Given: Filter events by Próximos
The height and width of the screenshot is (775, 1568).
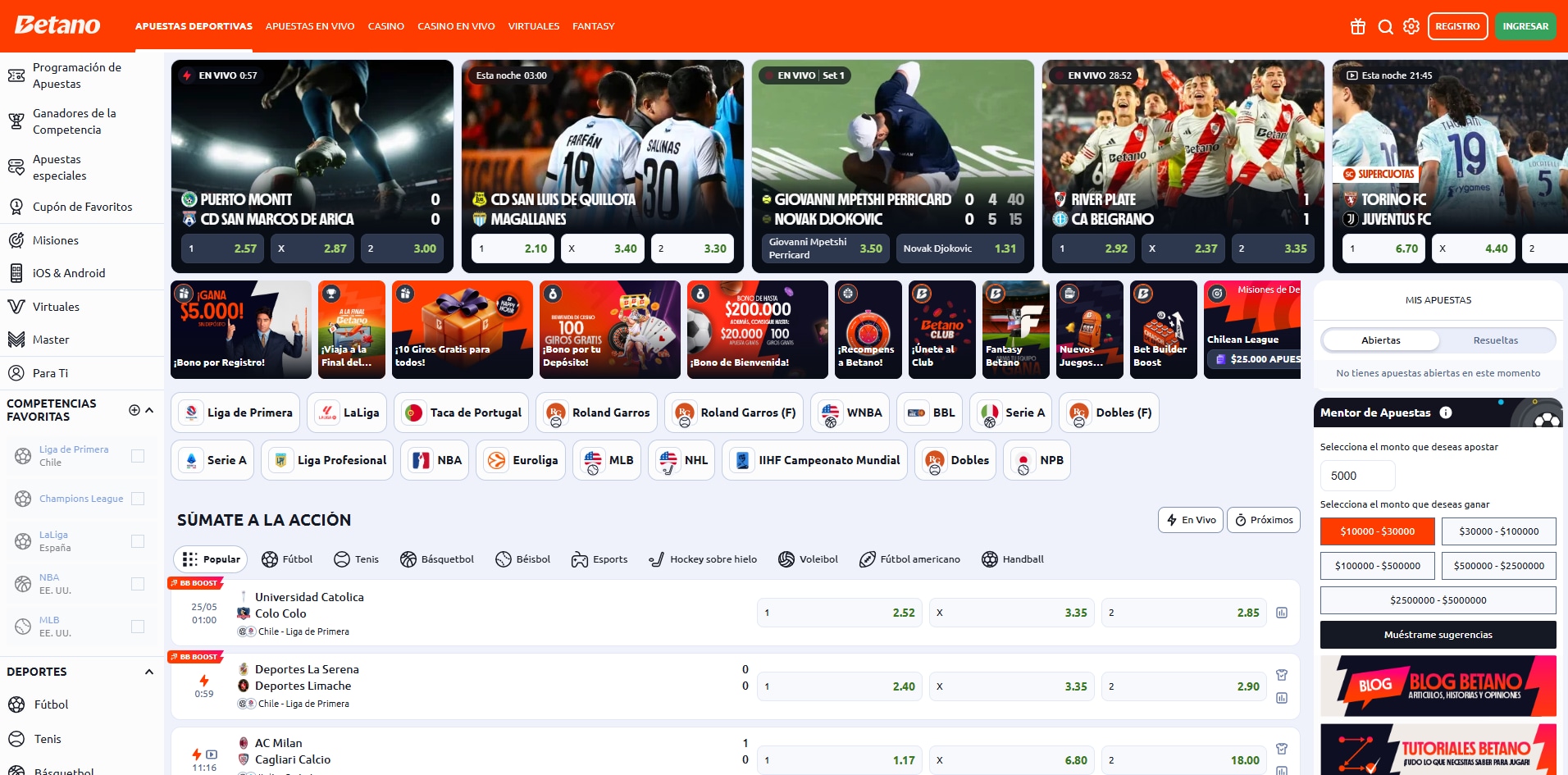Looking at the screenshot, I should [1264, 520].
